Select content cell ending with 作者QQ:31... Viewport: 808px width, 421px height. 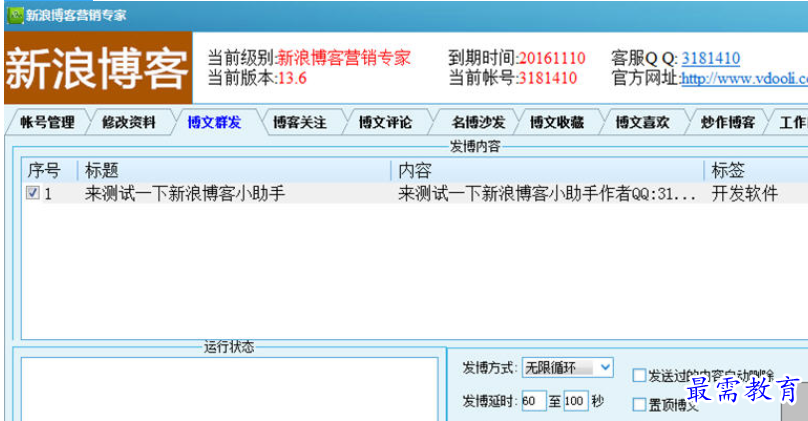click(x=547, y=194)
